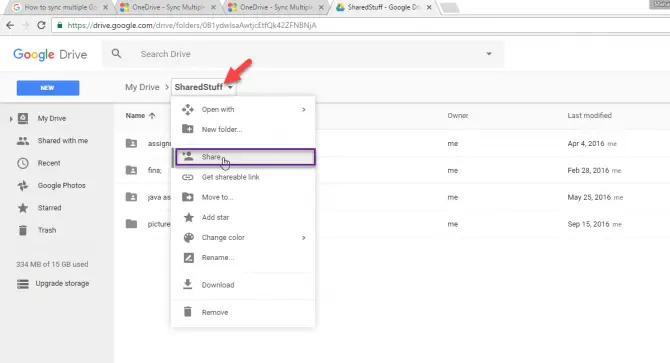Click the Shared with me people icon
The image size is (670, 363).
pyautogui.click(x=23, y=141)
